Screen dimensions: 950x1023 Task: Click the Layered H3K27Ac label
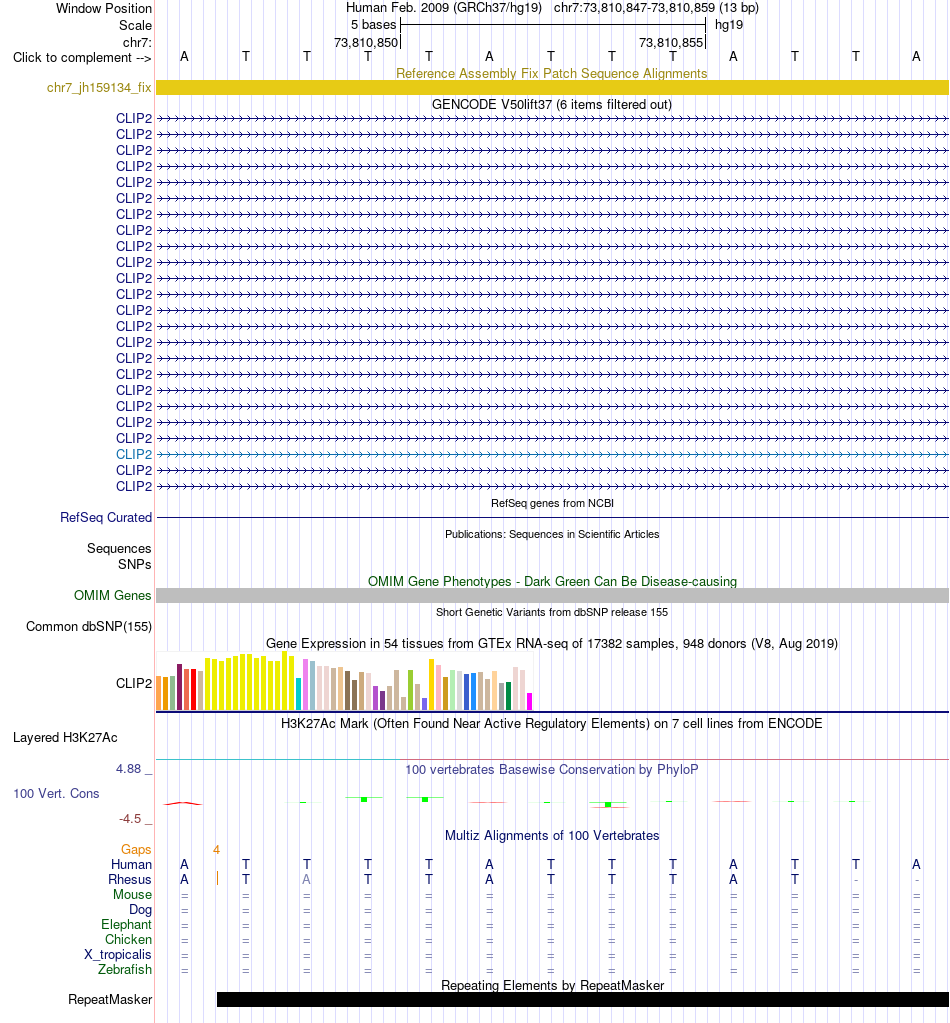[65, 738]
